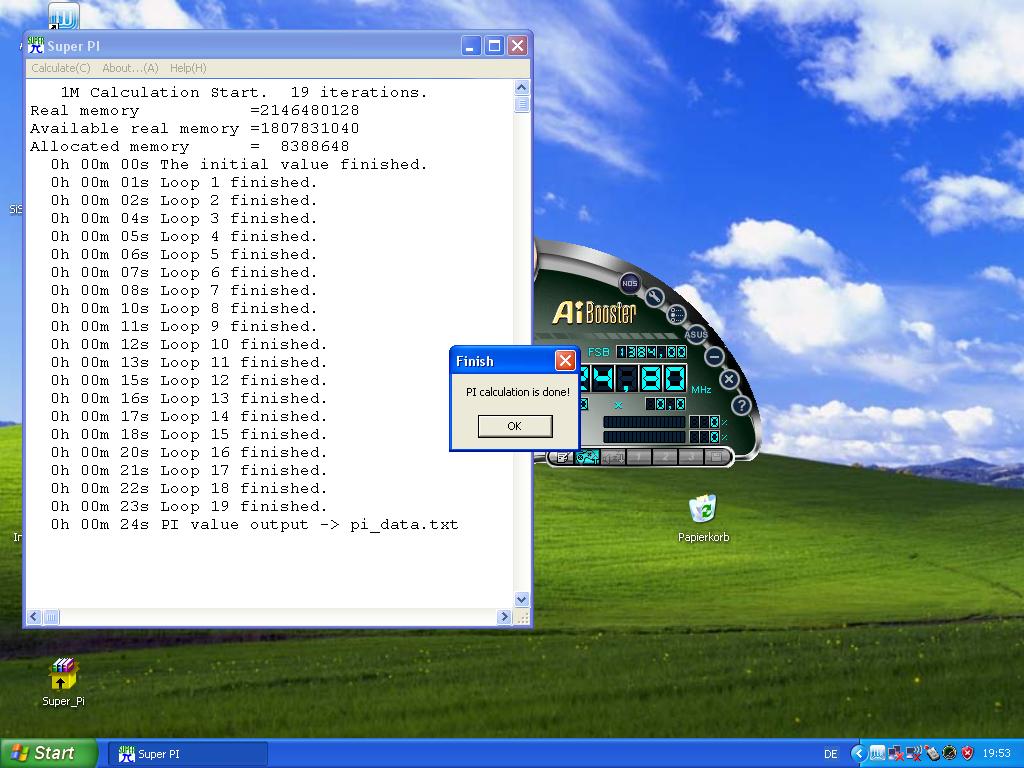Click 'PI calculation is done!' message text
The image size is (1024, 768).
tap(518, 392)
